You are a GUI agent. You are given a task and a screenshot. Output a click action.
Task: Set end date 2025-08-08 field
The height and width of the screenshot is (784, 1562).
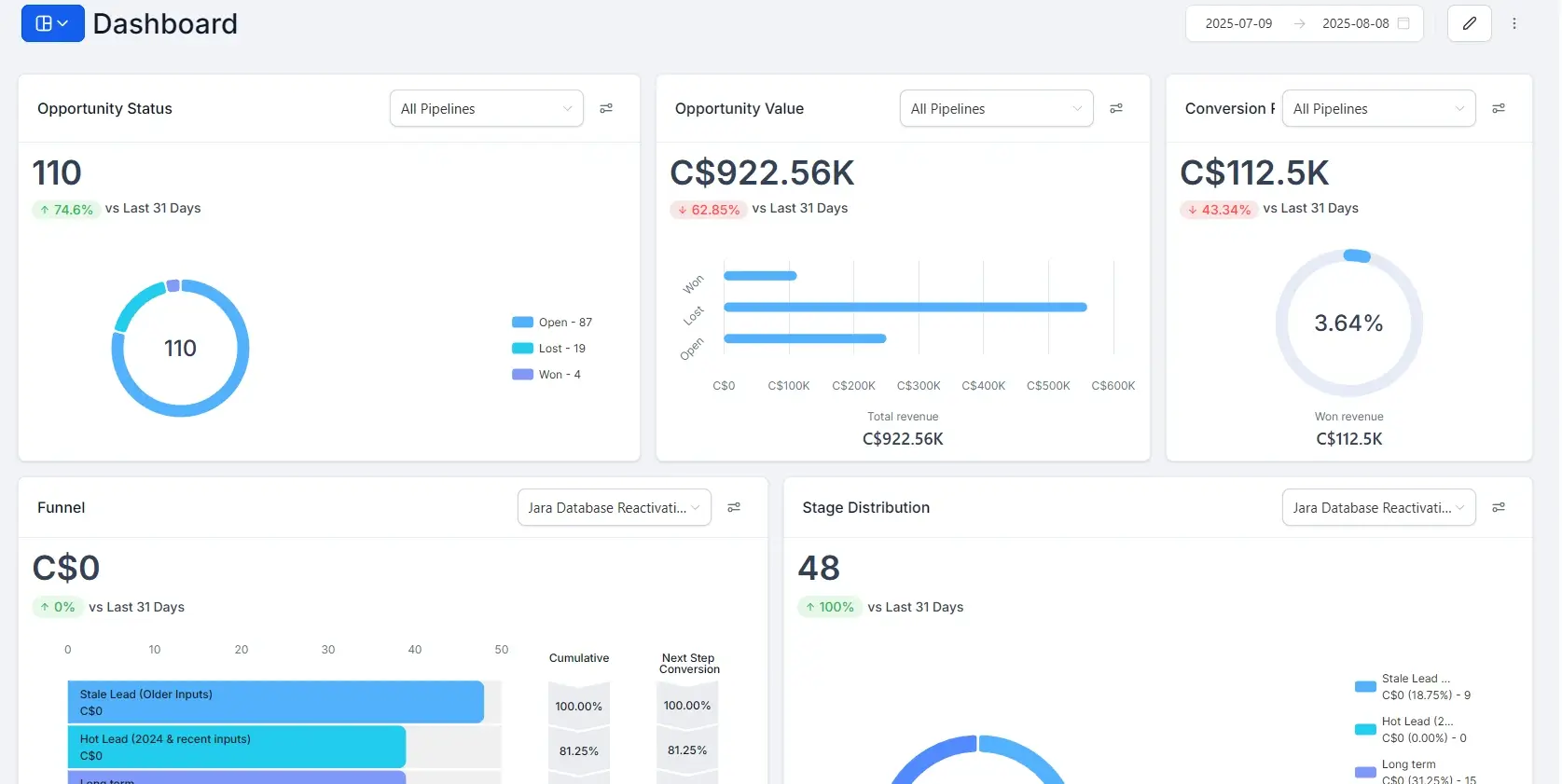click(1356, 23)
